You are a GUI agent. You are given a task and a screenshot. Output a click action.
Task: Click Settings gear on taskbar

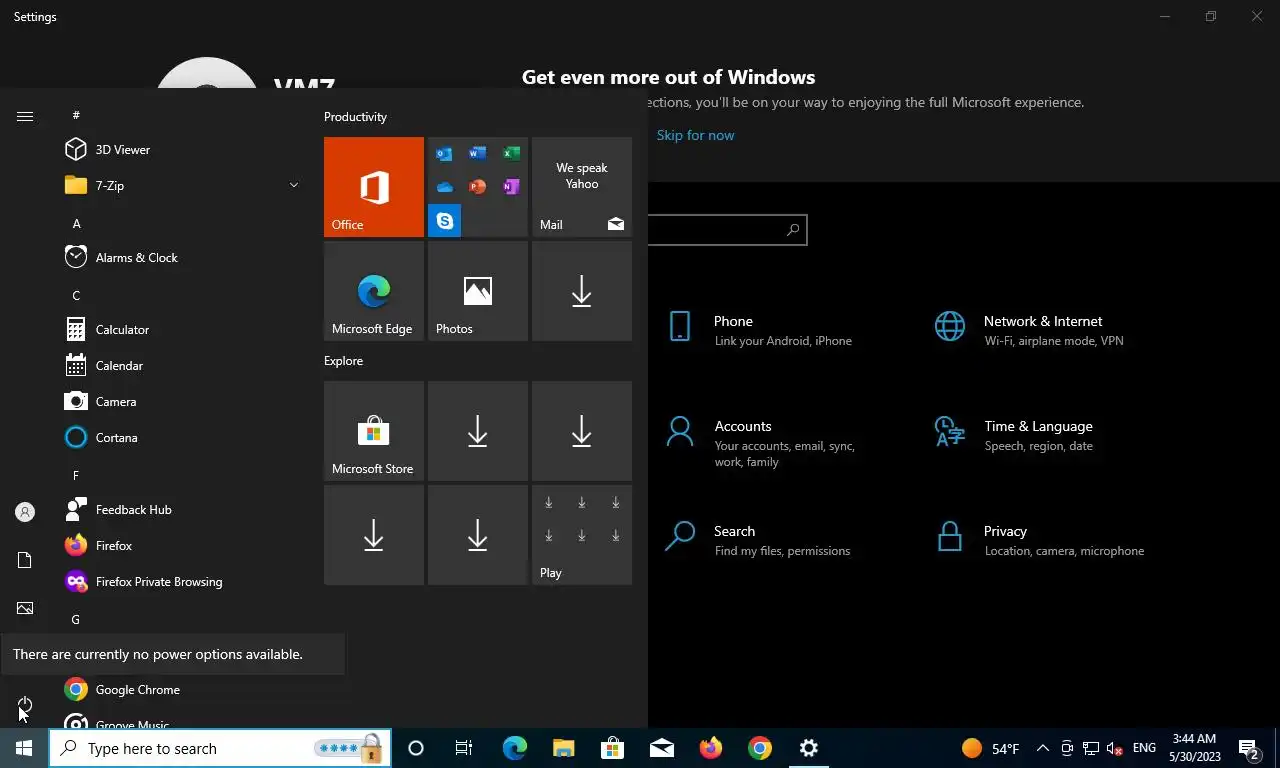coord(809,748)
